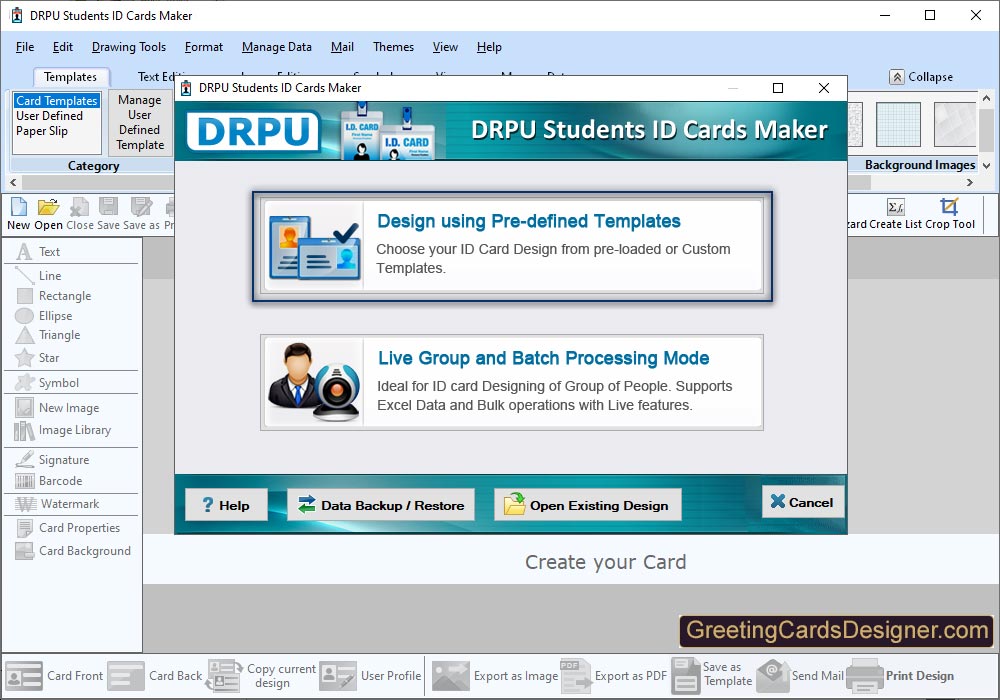Collapse the ribbon
Viewport: 1000px width, 700px height.
tap(922, 77)
